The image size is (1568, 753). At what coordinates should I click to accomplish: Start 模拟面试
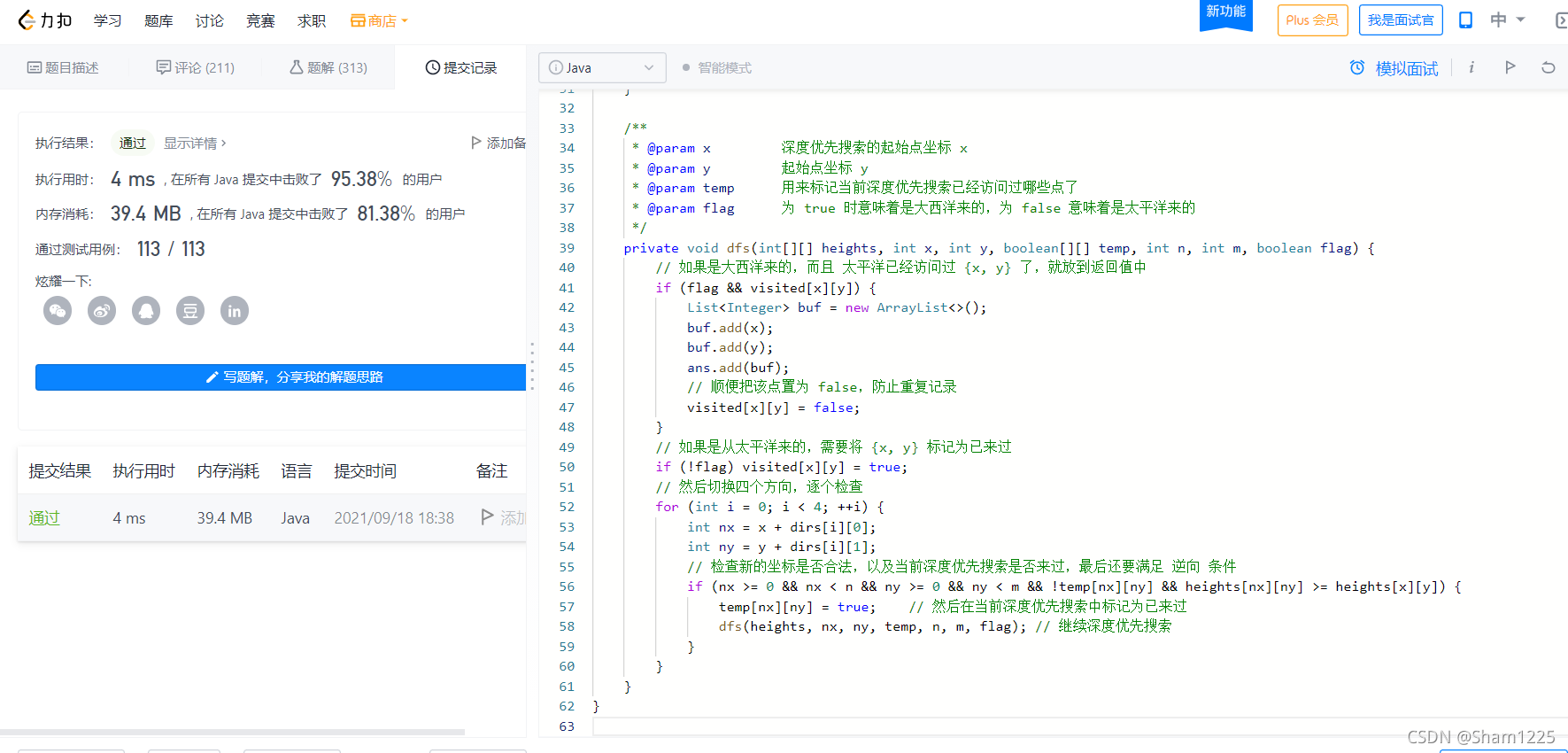tap(1394, 68)
